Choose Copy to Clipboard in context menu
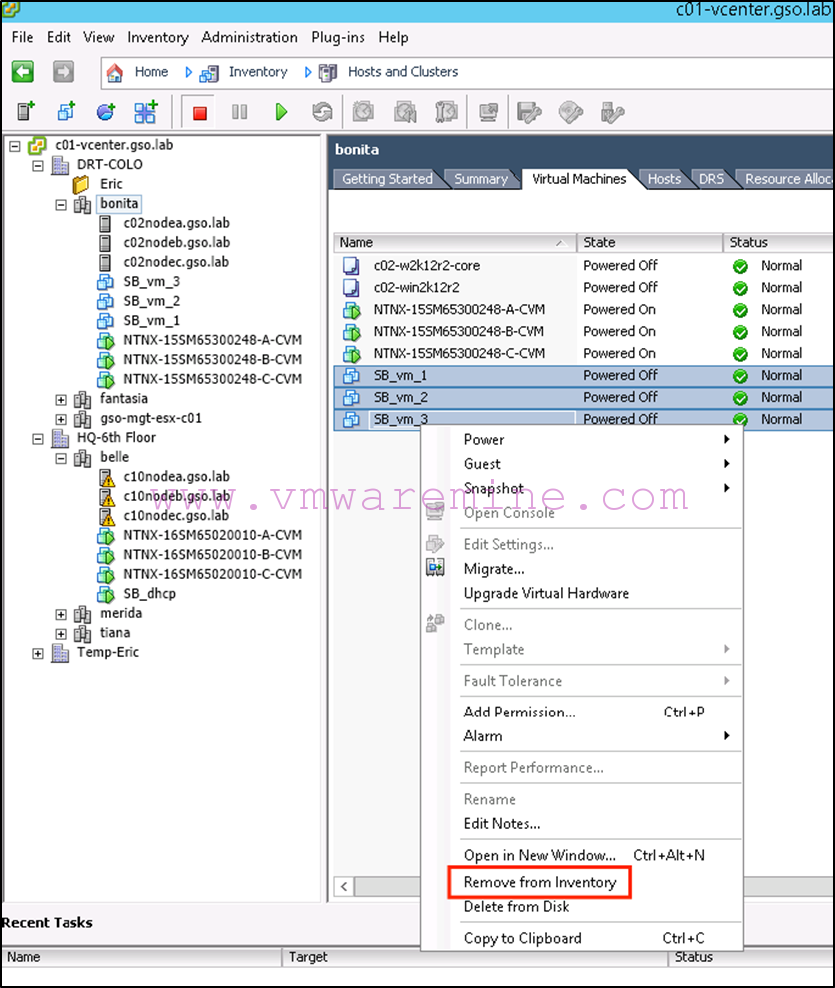 pos(522,938)
